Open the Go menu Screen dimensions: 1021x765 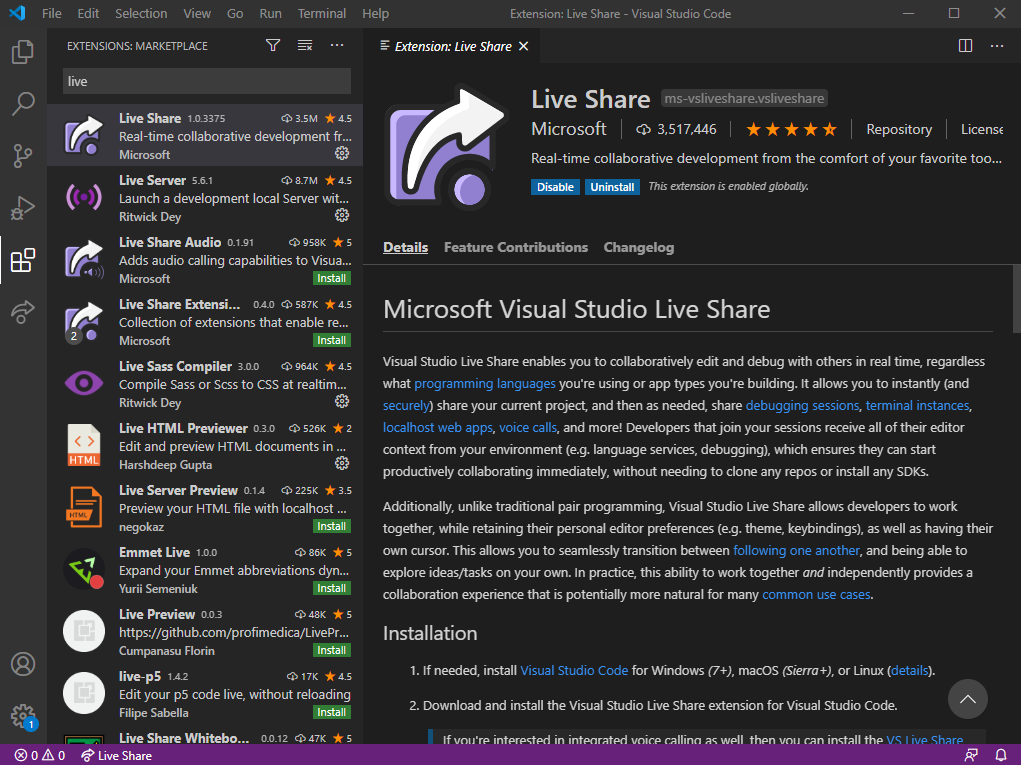(x=235, y=13)
